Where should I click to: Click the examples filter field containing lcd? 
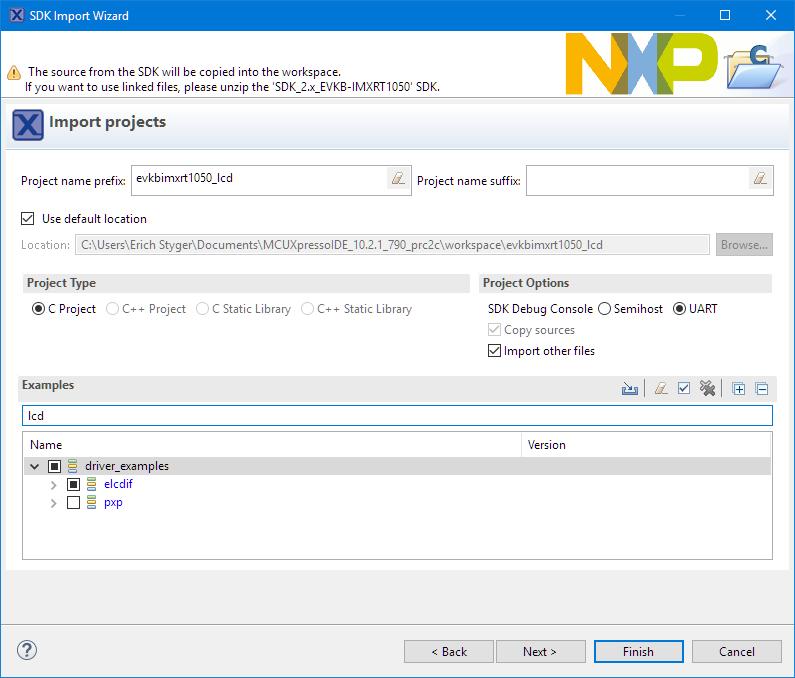pos(397,415)
